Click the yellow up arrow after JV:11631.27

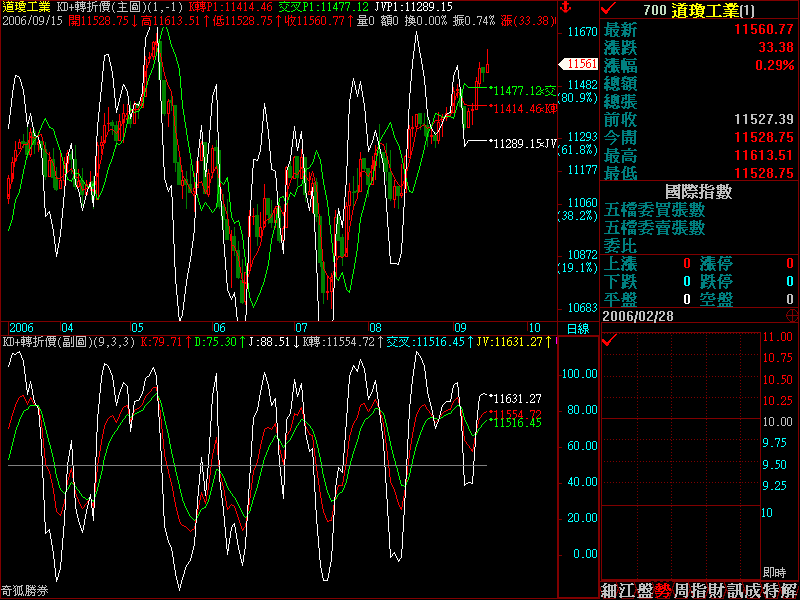548,342
